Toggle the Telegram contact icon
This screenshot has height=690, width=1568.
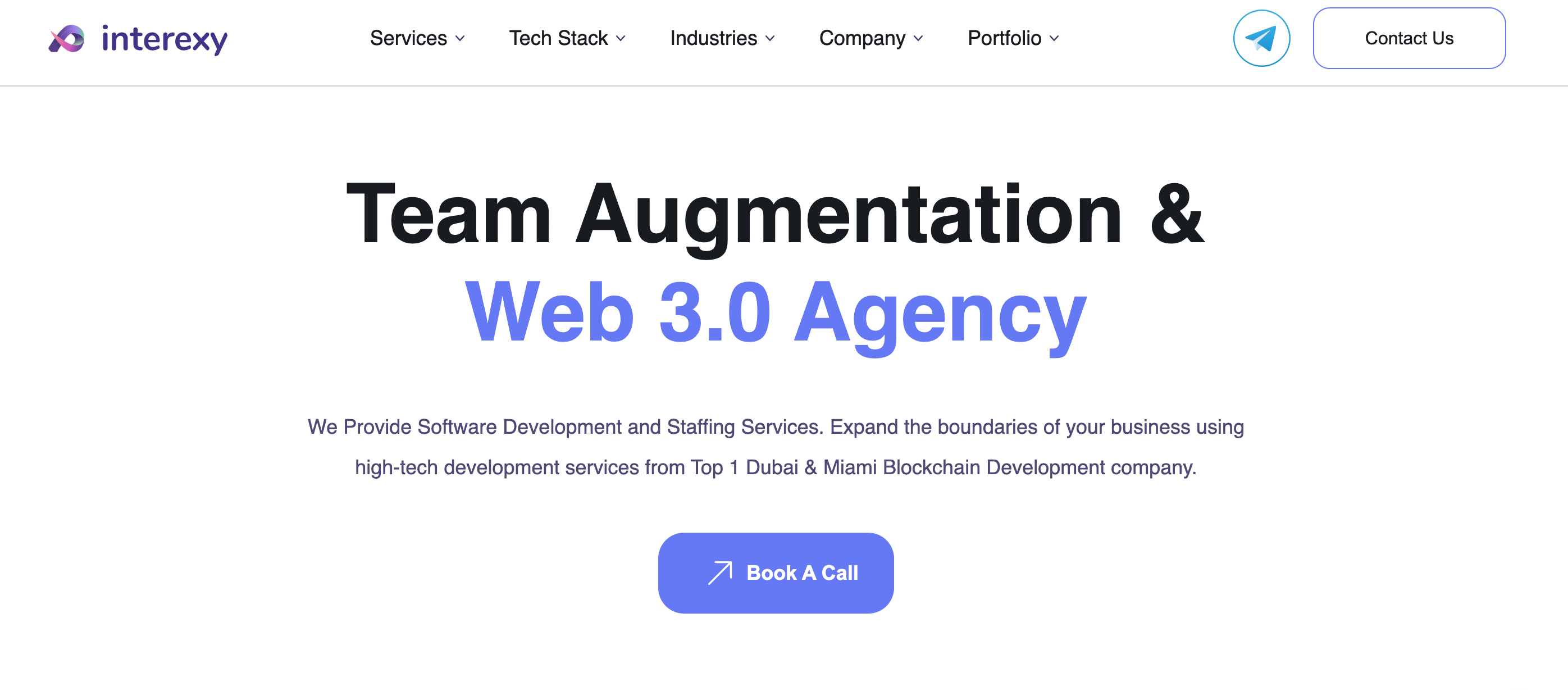pyautogui.click(x=1261, y=38)
